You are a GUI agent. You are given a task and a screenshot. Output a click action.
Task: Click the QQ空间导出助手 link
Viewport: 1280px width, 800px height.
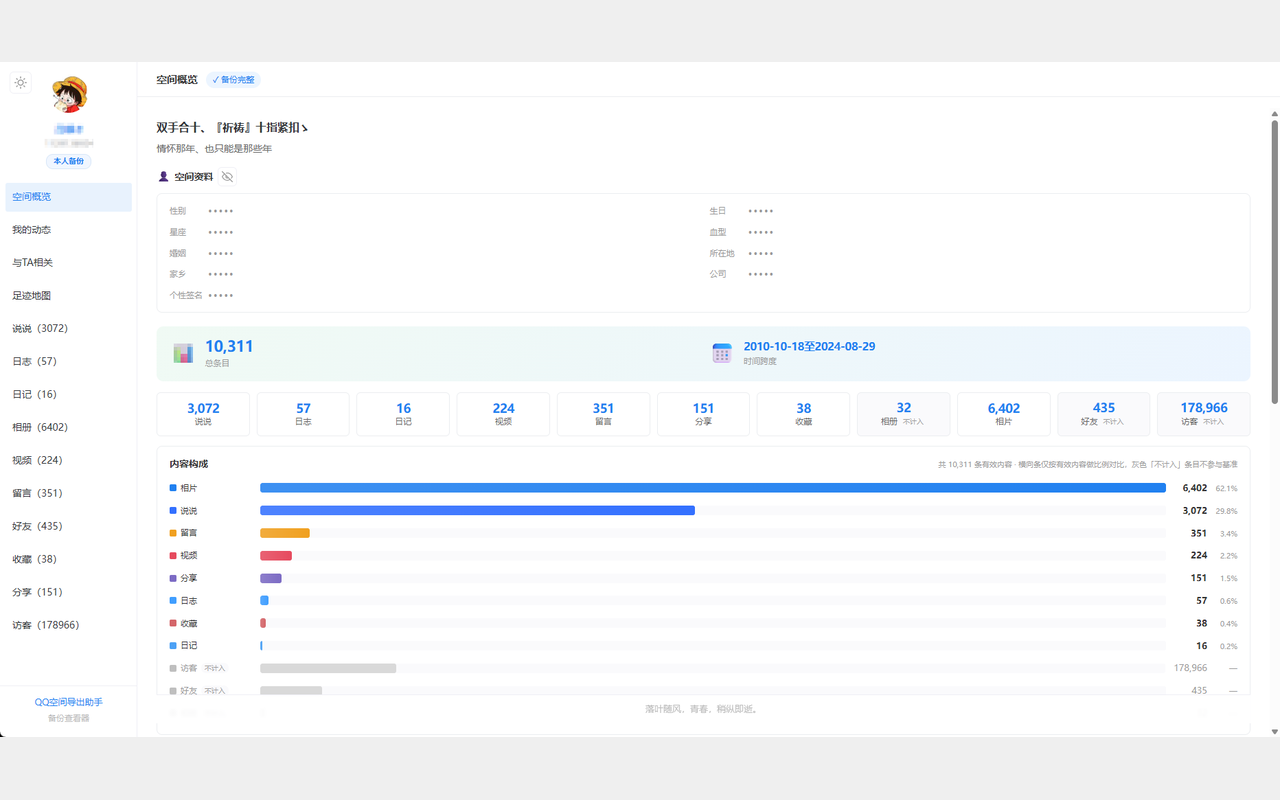coord(69,703)
